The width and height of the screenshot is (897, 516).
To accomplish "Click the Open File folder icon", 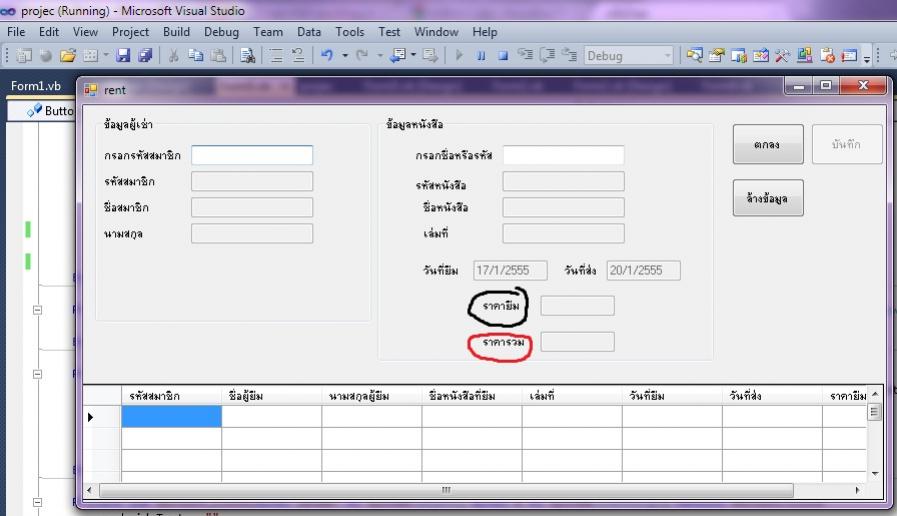I will [68, 55].
